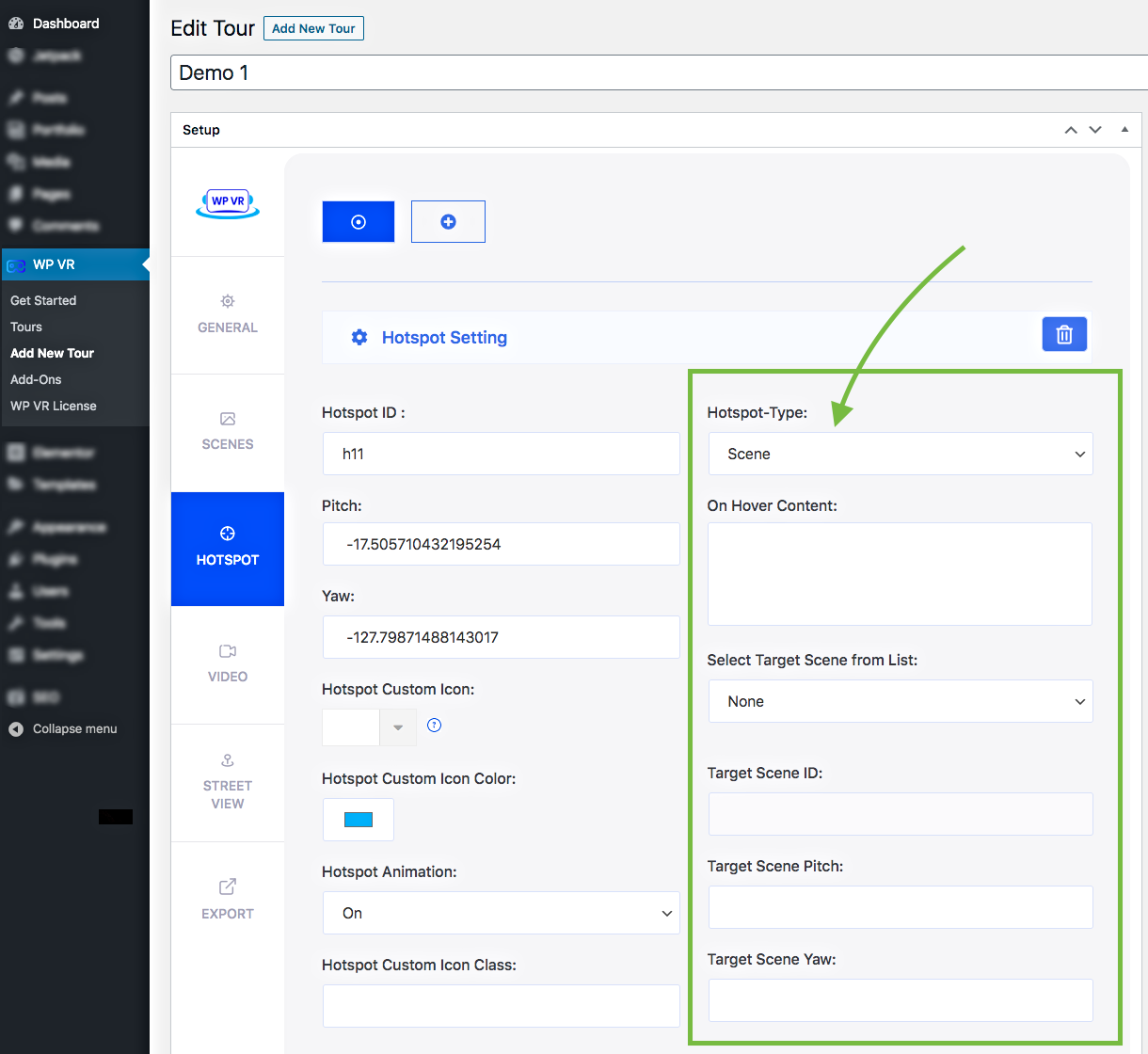Open WP VR License submenu
This screenshot has height=1054, width=1148.
tap(54, 406)
